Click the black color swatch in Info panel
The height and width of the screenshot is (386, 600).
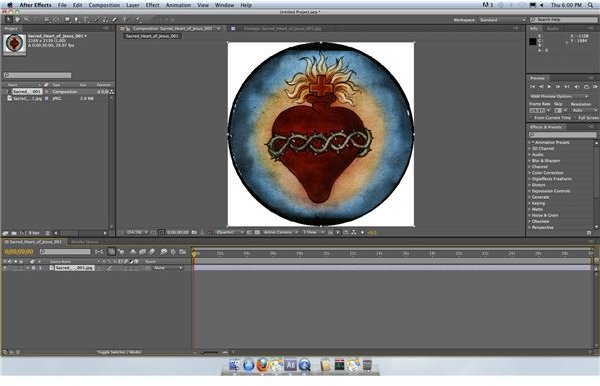pyautogui.click(x=533, y=41)
